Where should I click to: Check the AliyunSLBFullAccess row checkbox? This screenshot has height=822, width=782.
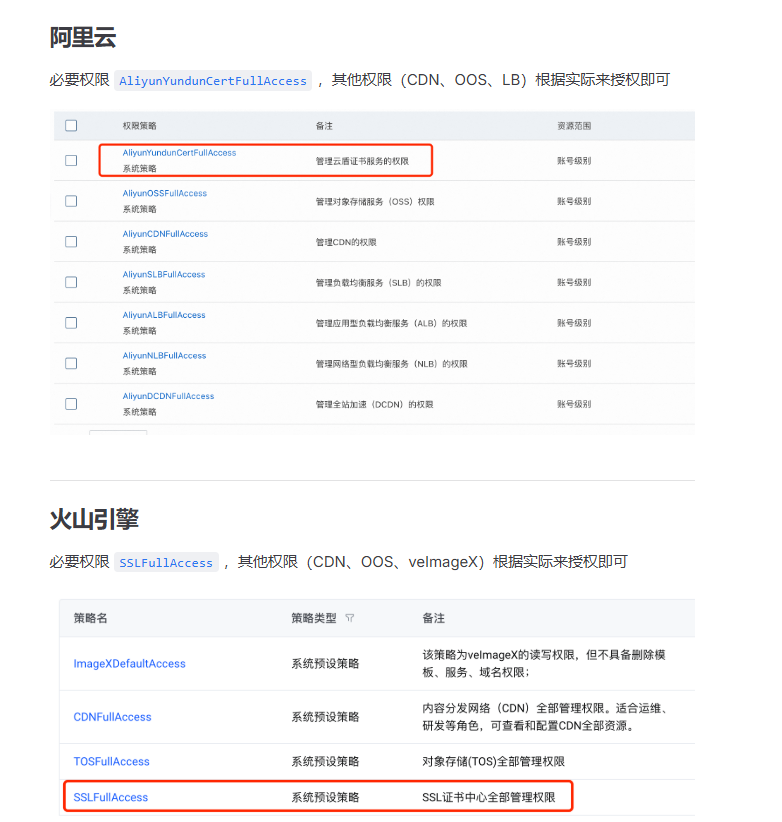coord(71,282)
